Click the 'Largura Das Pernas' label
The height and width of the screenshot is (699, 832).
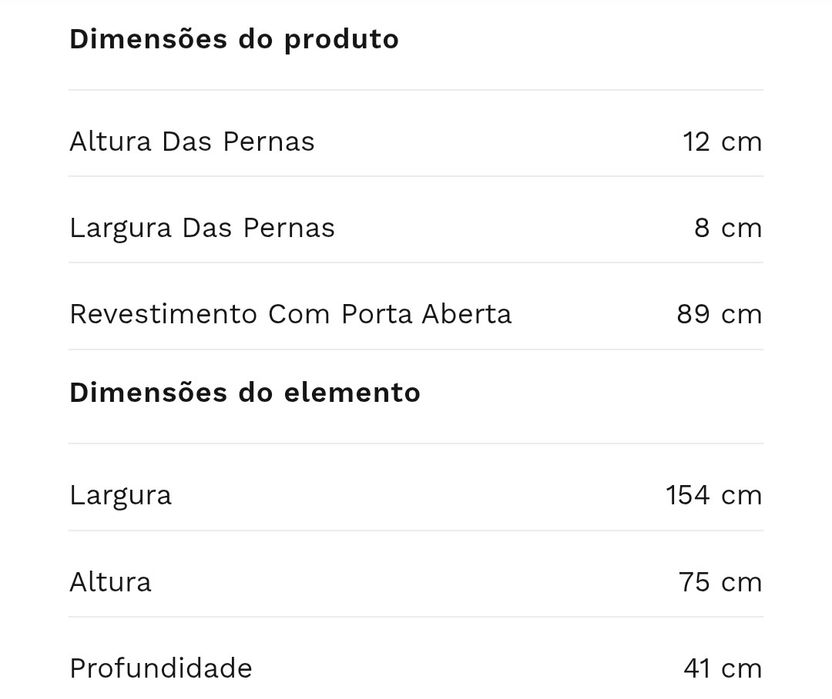coord(202,229)
